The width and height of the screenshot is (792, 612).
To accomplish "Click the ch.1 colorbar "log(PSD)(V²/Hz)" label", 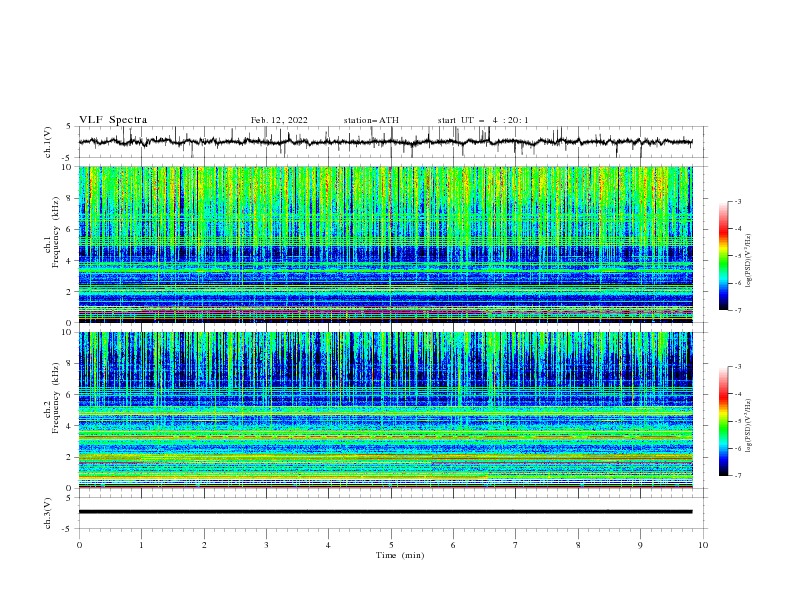I will coord(749,260).
